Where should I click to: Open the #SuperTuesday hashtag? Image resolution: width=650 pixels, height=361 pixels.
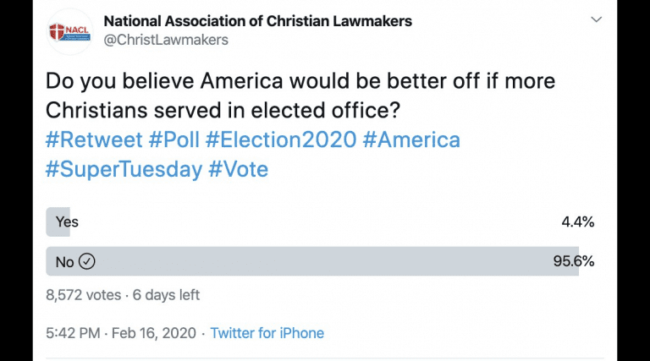(124, 169)
